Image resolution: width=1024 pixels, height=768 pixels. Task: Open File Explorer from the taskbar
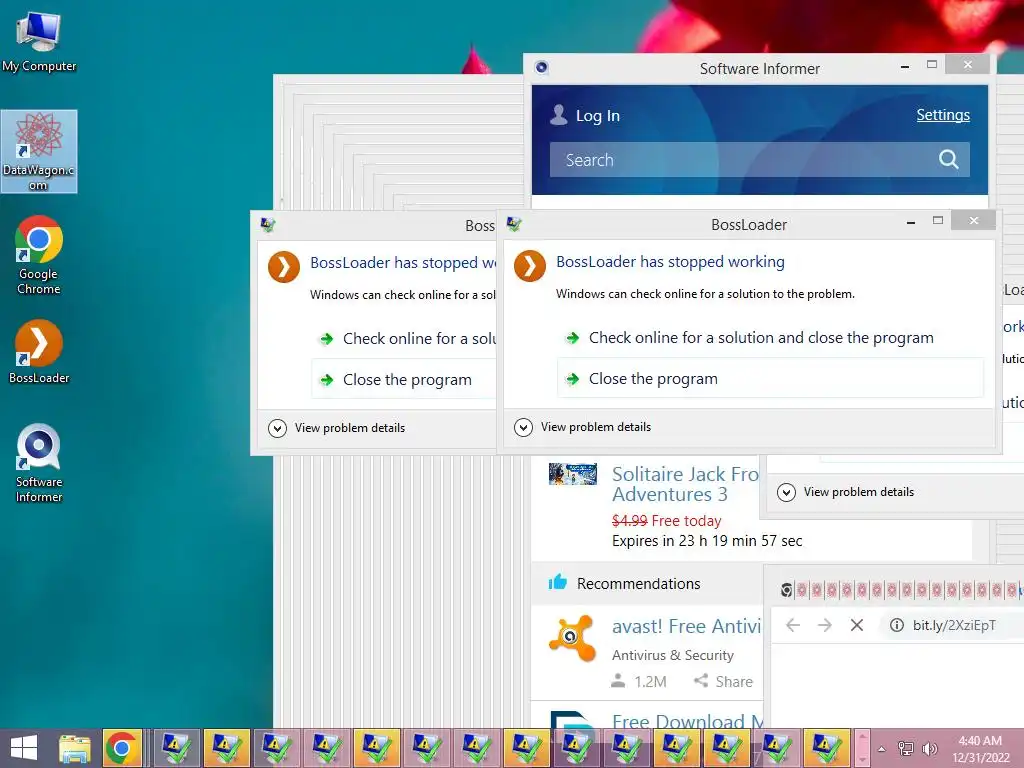[x=74, y=748]
